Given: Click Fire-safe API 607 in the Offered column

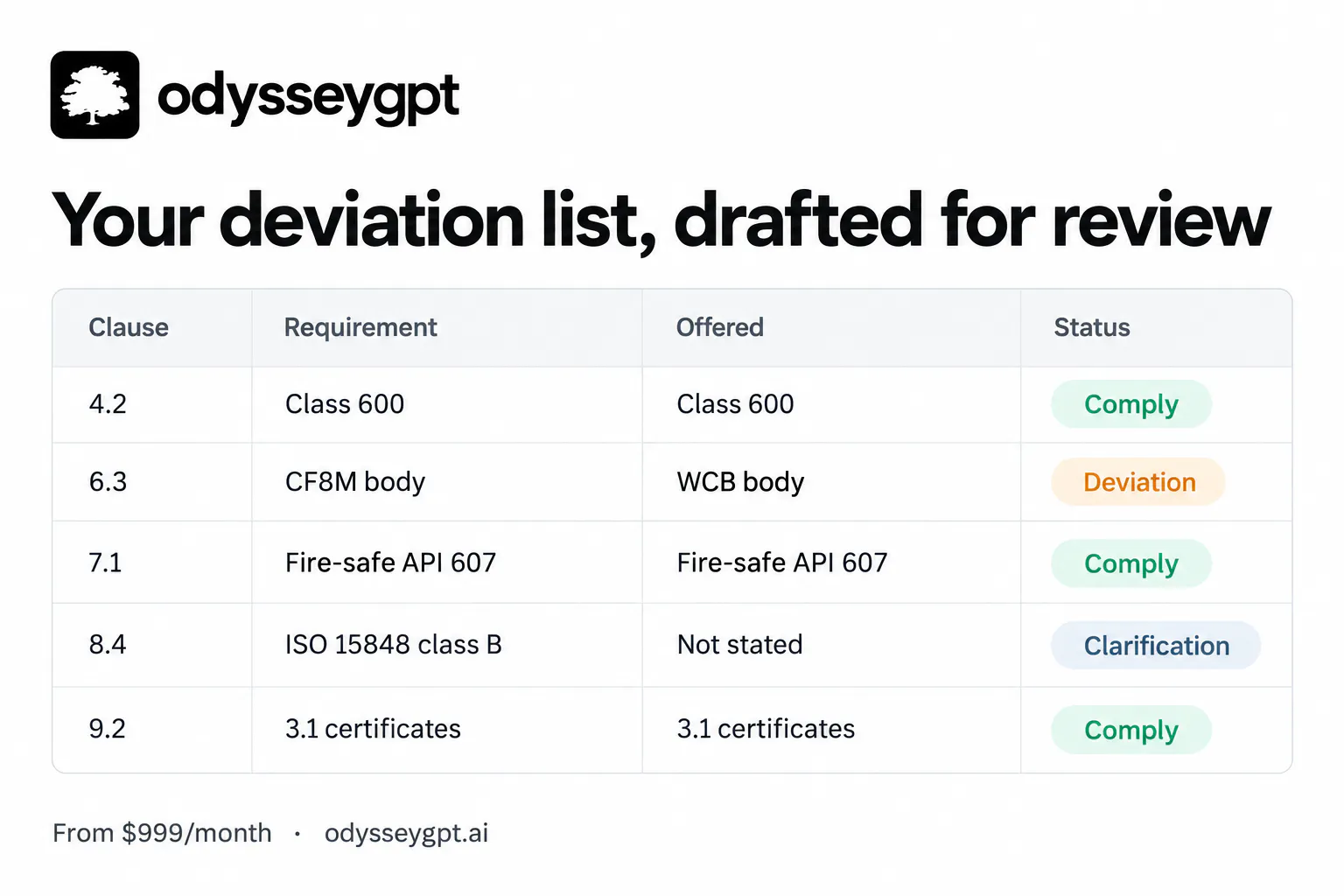Looking at the screenshot, I should (x=782, y=563).
